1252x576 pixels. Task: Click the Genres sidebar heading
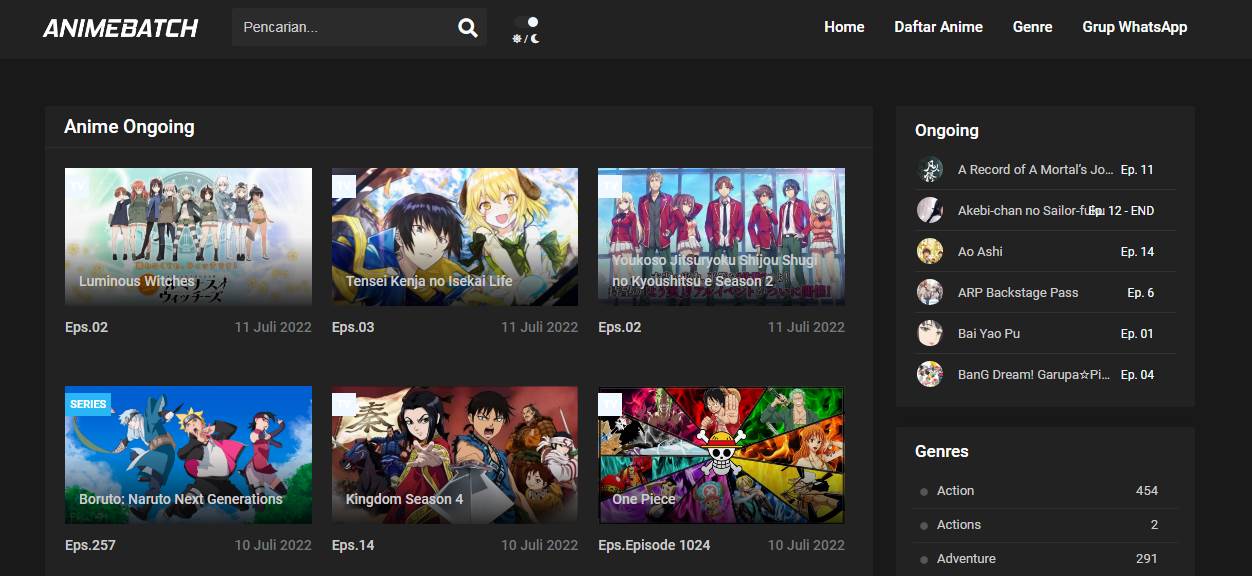pyautogui.click(x=942, y=451)
